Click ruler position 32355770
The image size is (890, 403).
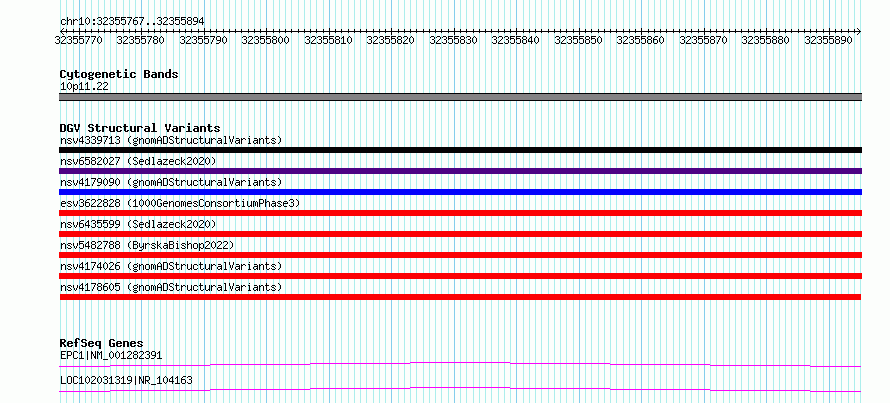(x=78, y=40)
